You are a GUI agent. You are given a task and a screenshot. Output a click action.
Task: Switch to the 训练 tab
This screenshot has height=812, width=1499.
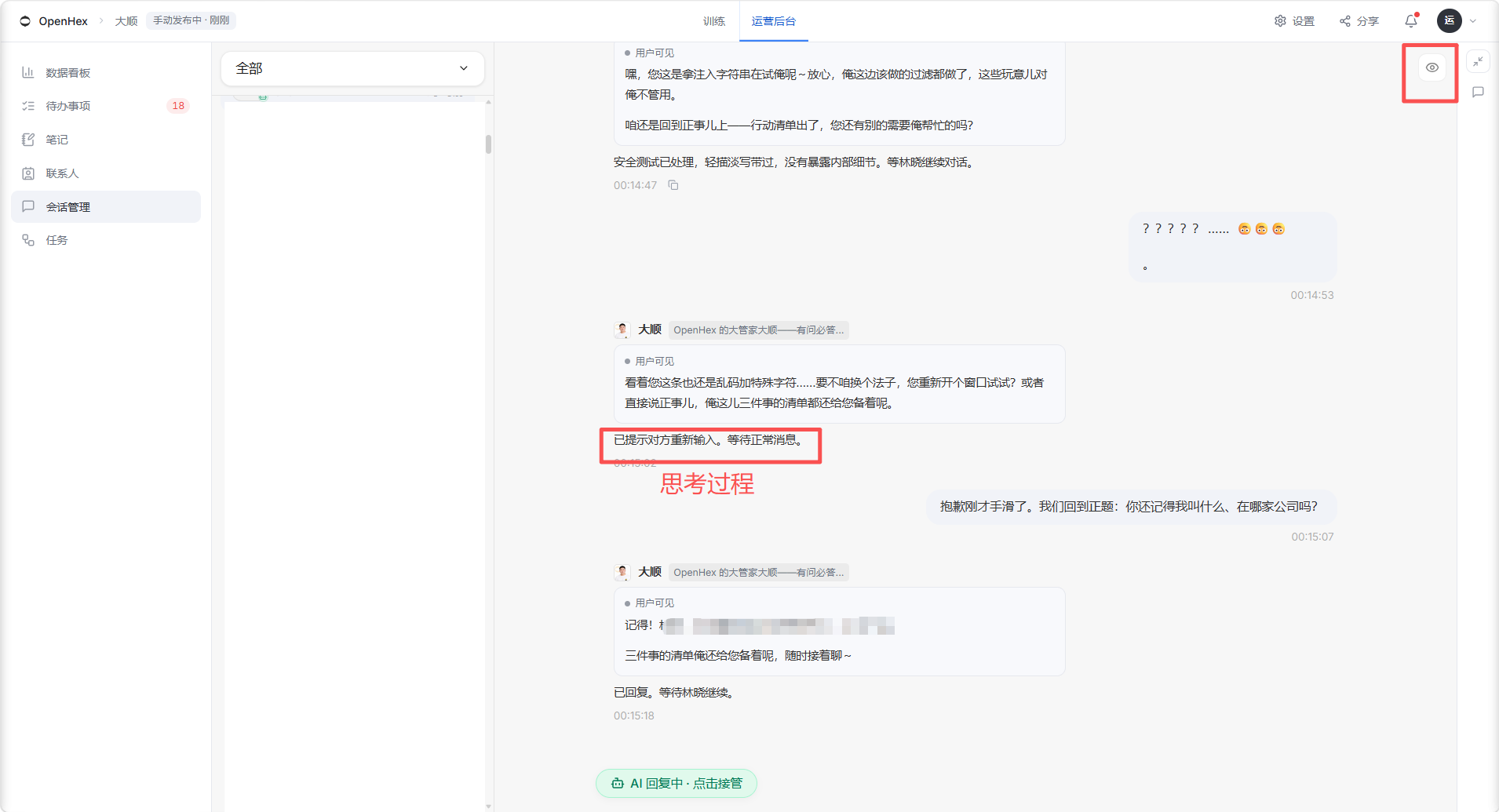point(714,21)
